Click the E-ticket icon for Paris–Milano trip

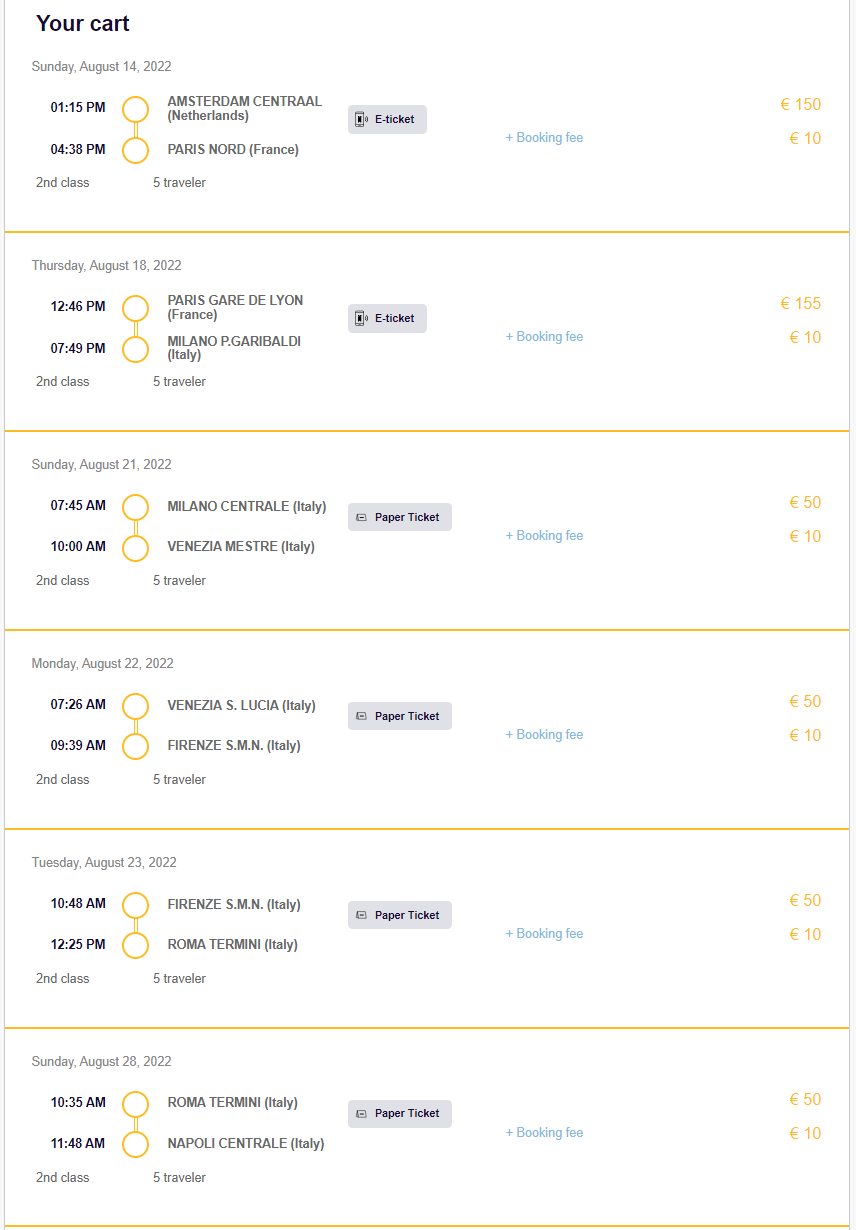point(361,319)
